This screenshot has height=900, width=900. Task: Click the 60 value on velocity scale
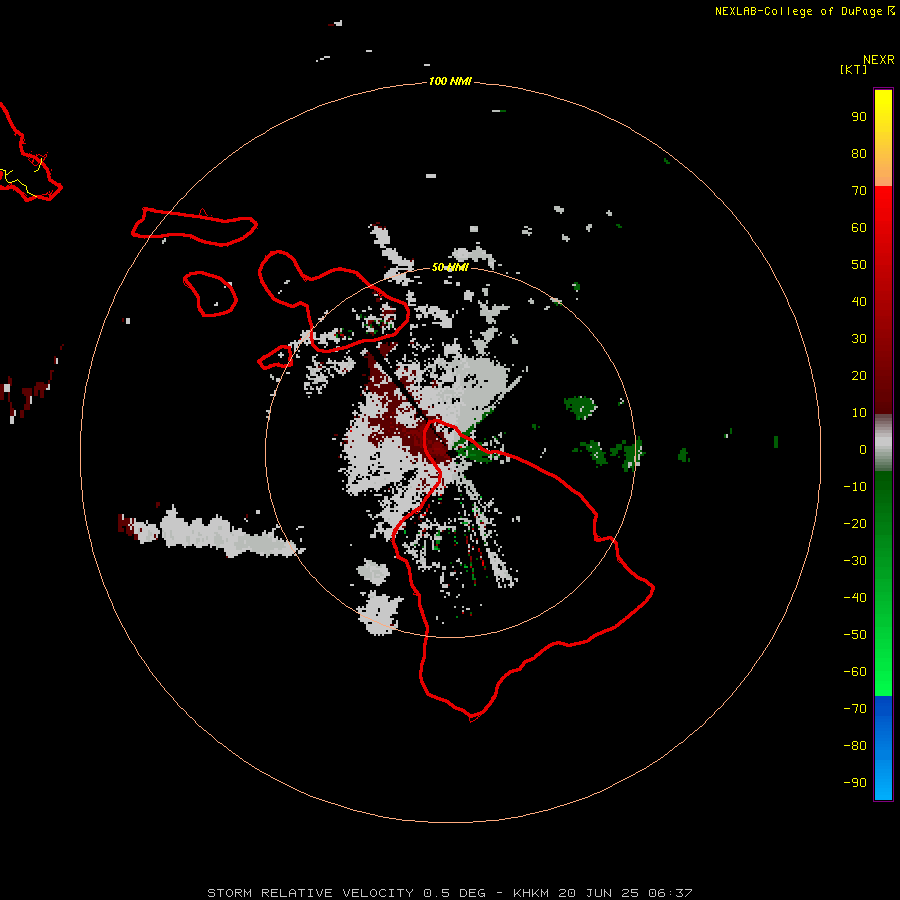859,228
